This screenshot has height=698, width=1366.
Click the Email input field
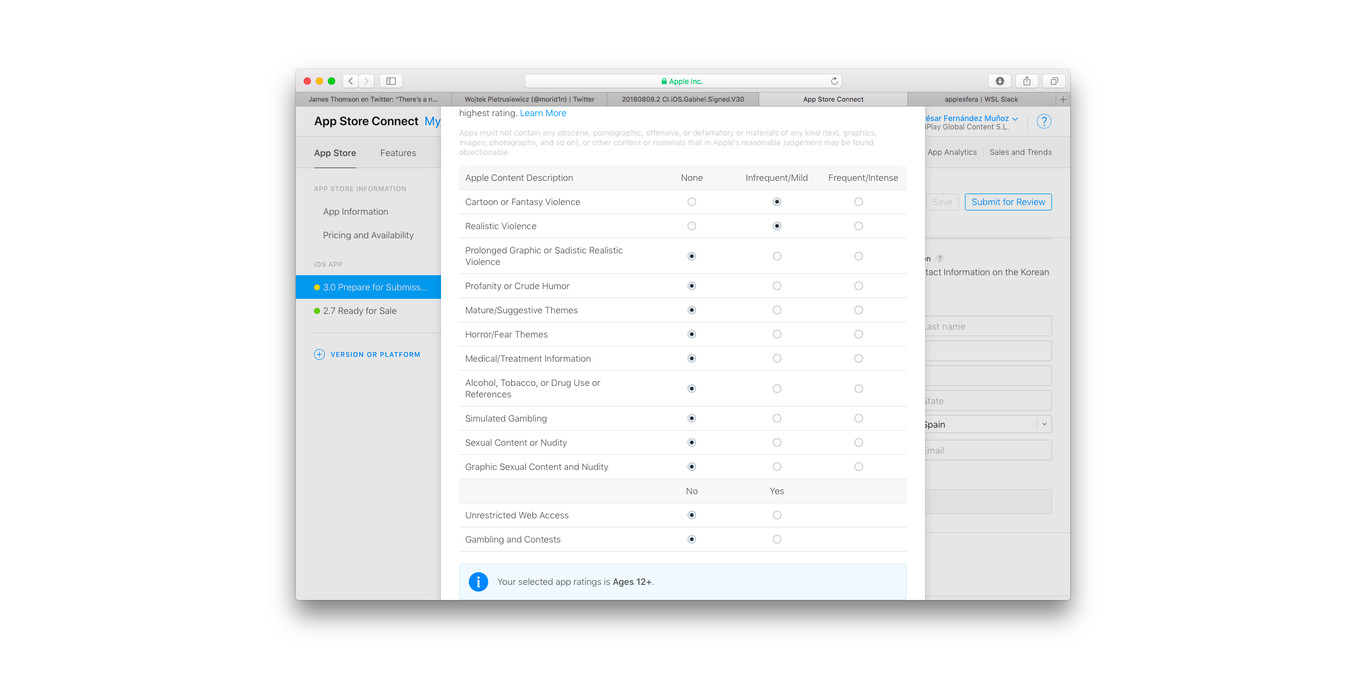point(988,450)
